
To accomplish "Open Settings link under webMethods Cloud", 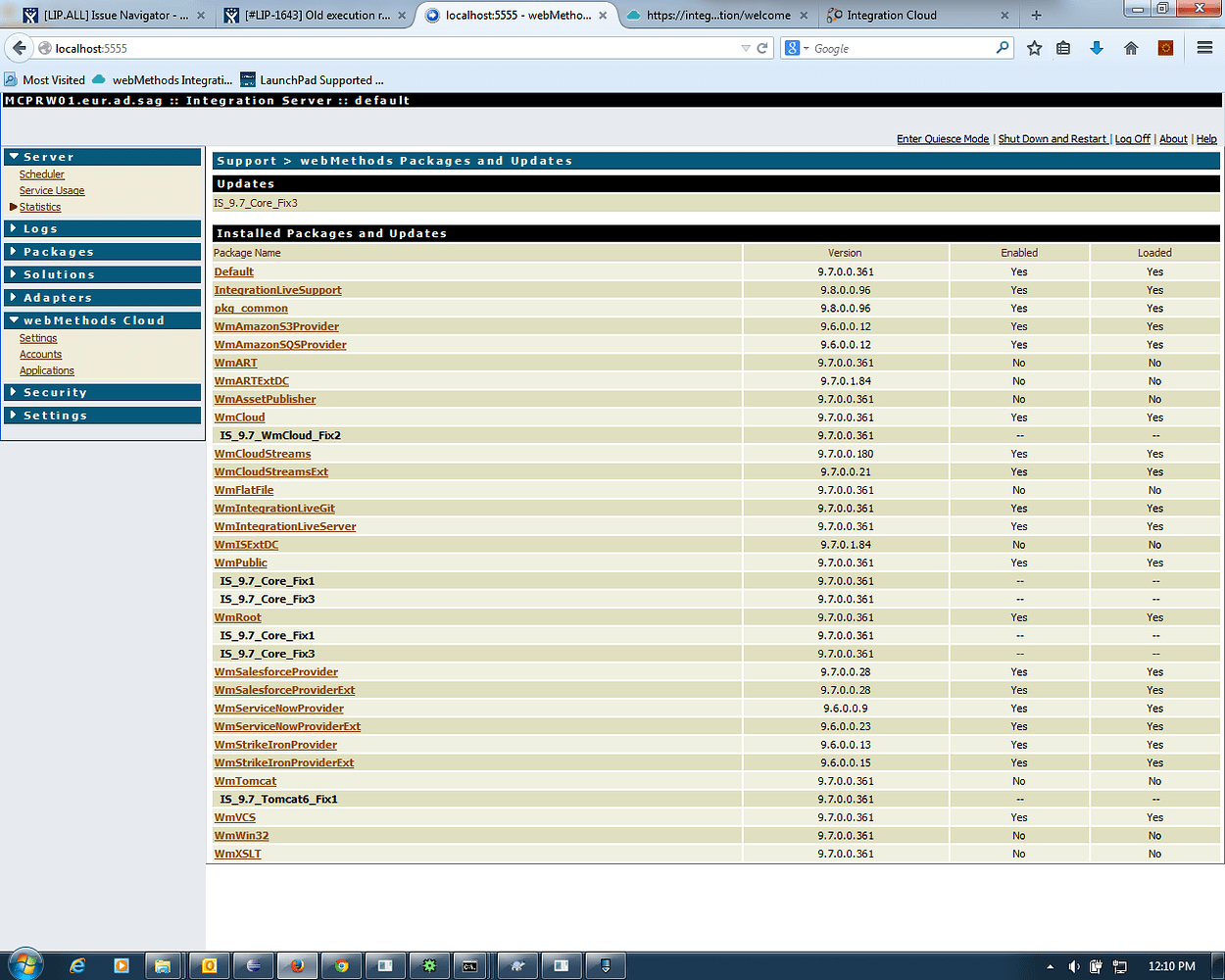I will [38, 338].
